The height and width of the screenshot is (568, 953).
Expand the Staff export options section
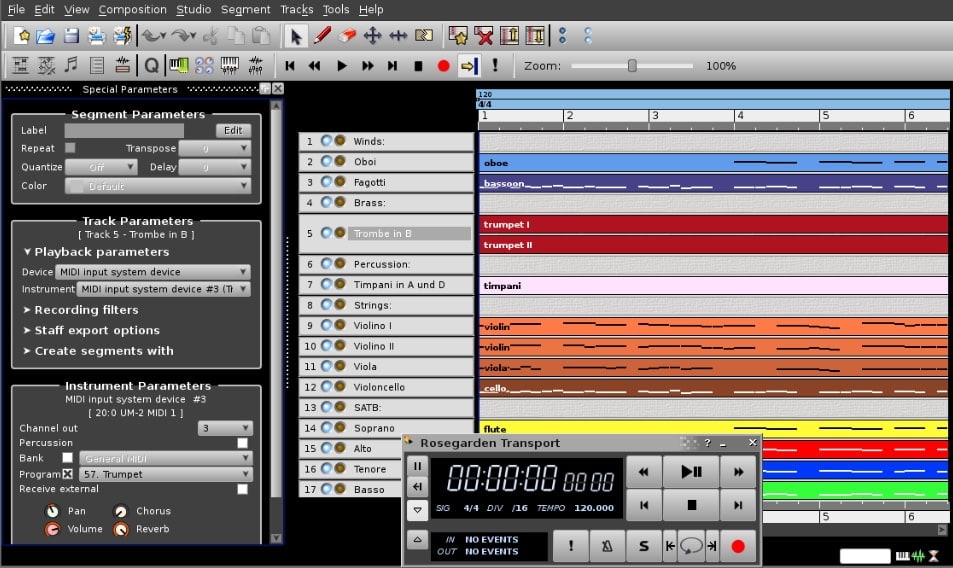point(92,330)
